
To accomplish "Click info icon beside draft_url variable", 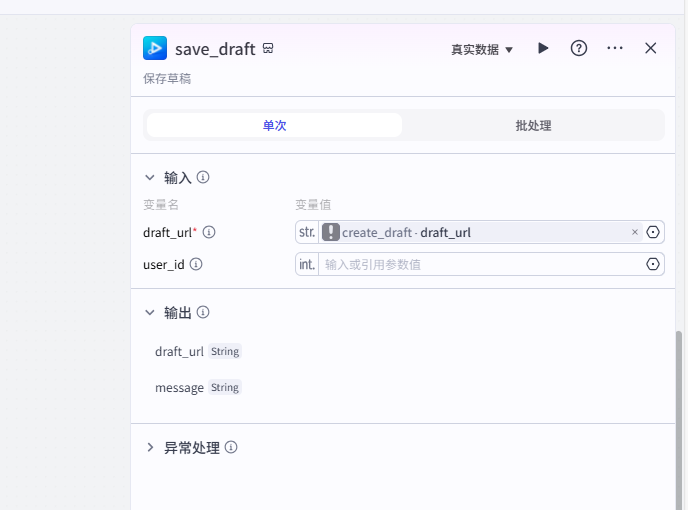I will 209,232.
